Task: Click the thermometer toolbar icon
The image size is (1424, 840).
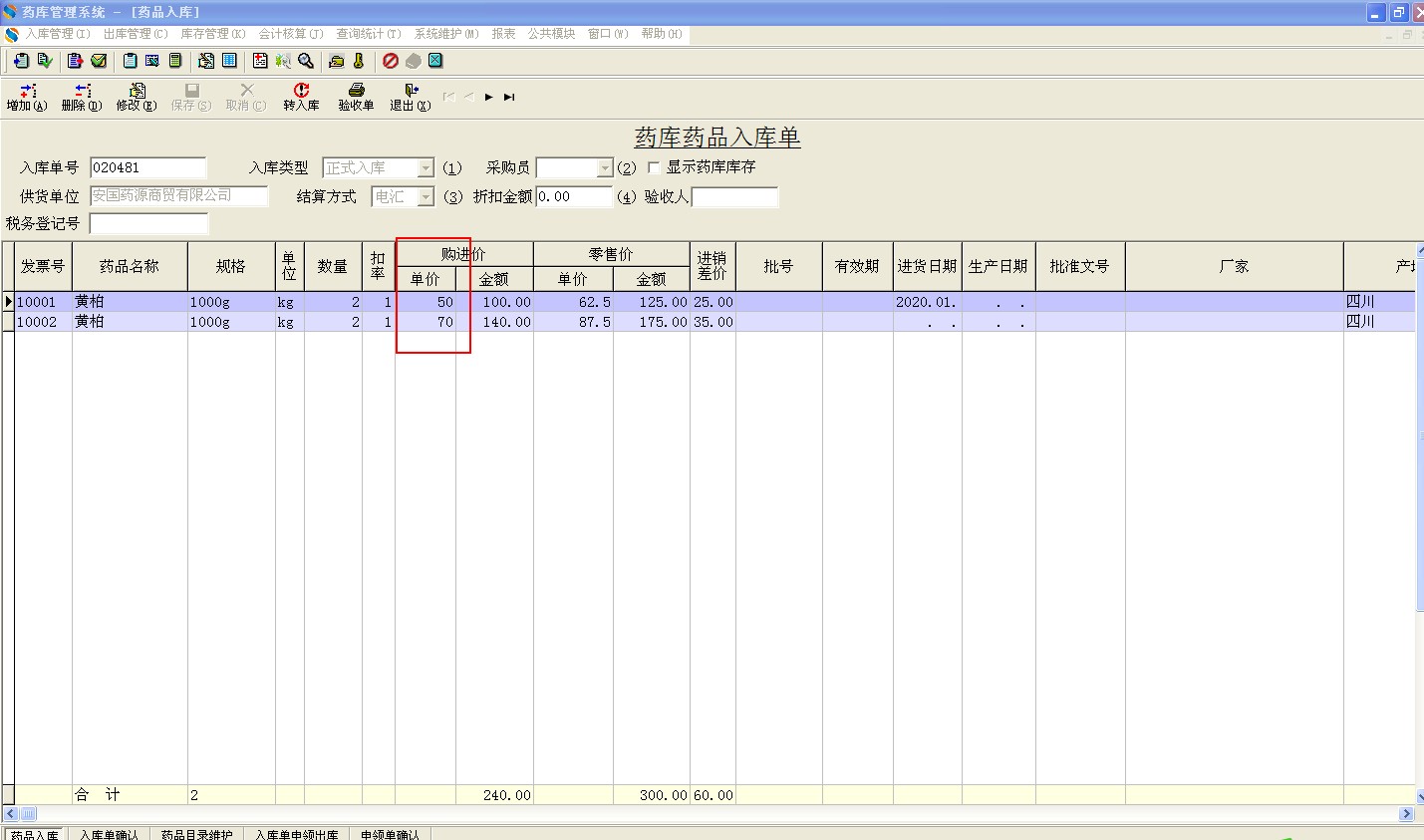Action: coord(359,61)
